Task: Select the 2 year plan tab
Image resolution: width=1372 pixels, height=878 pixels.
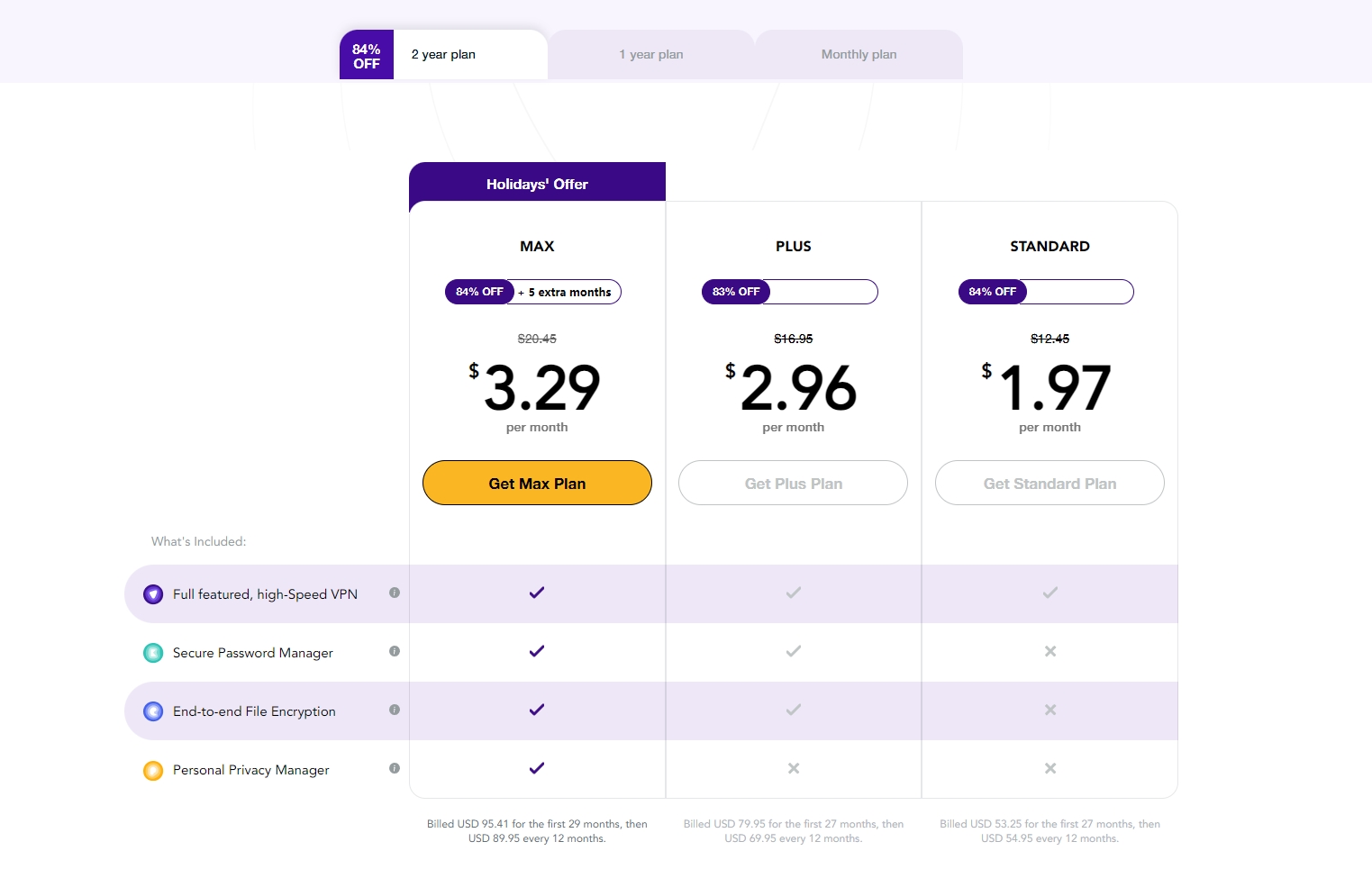Action: (443, 55)
